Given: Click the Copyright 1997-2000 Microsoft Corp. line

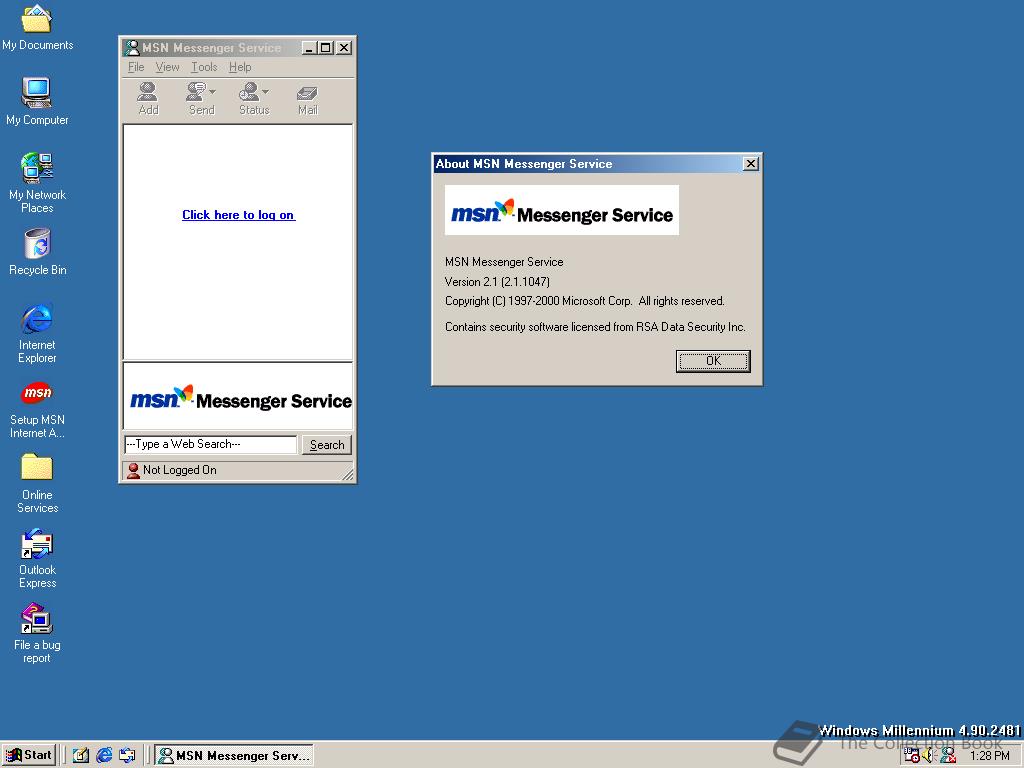Looking at the screenshot, I should pos(584,301).
